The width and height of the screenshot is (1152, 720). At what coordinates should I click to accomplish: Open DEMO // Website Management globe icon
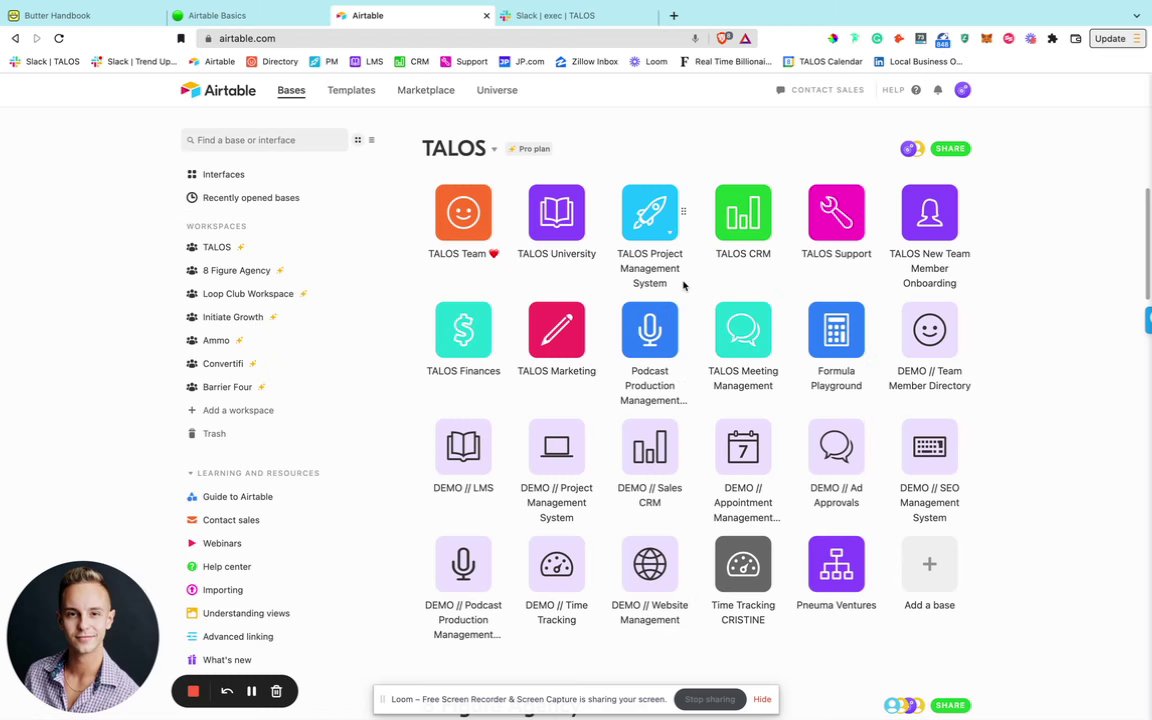coord(649,564)
